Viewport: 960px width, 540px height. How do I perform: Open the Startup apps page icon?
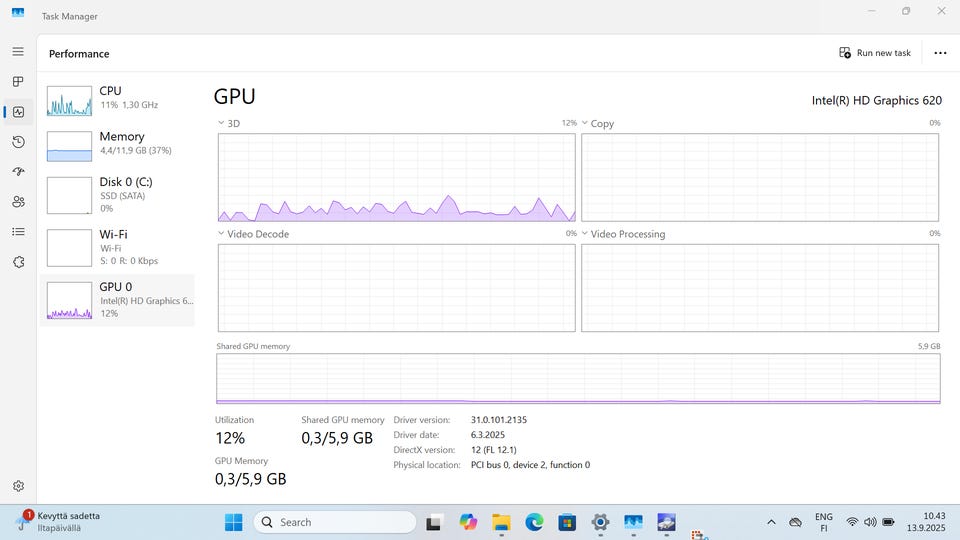(x=18, y=171)
